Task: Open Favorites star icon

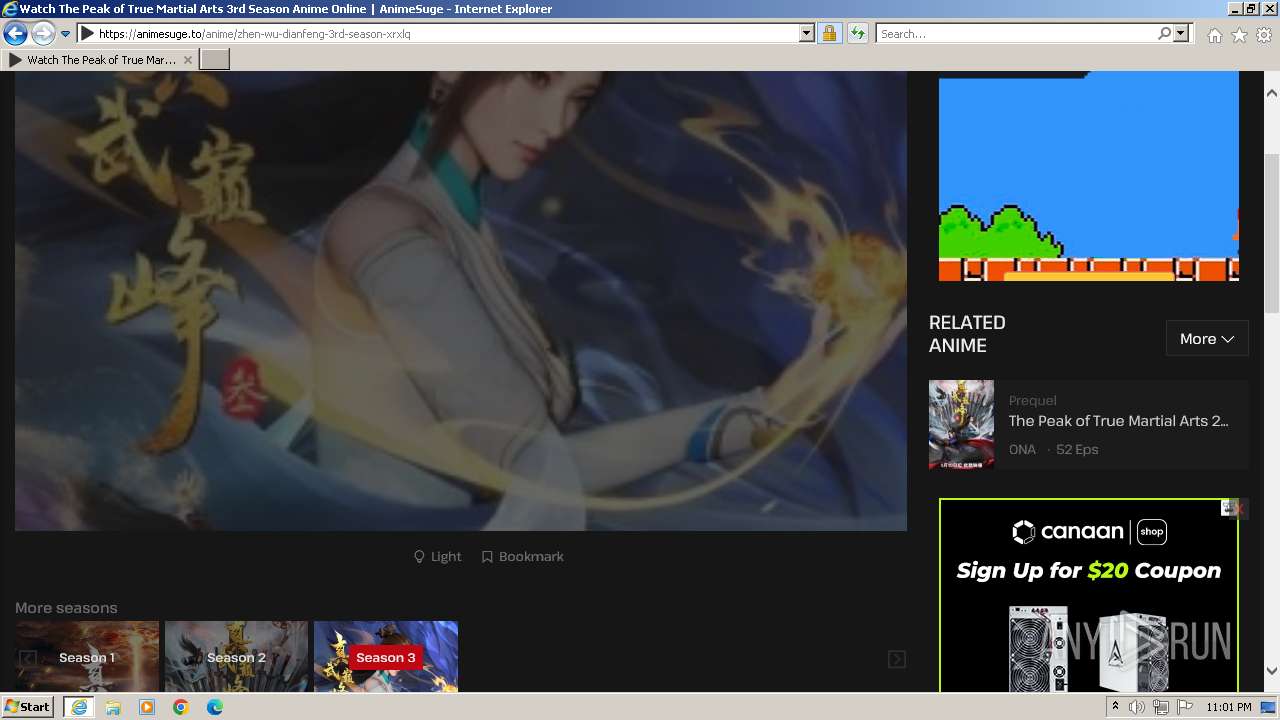Action: (1239, 35)
